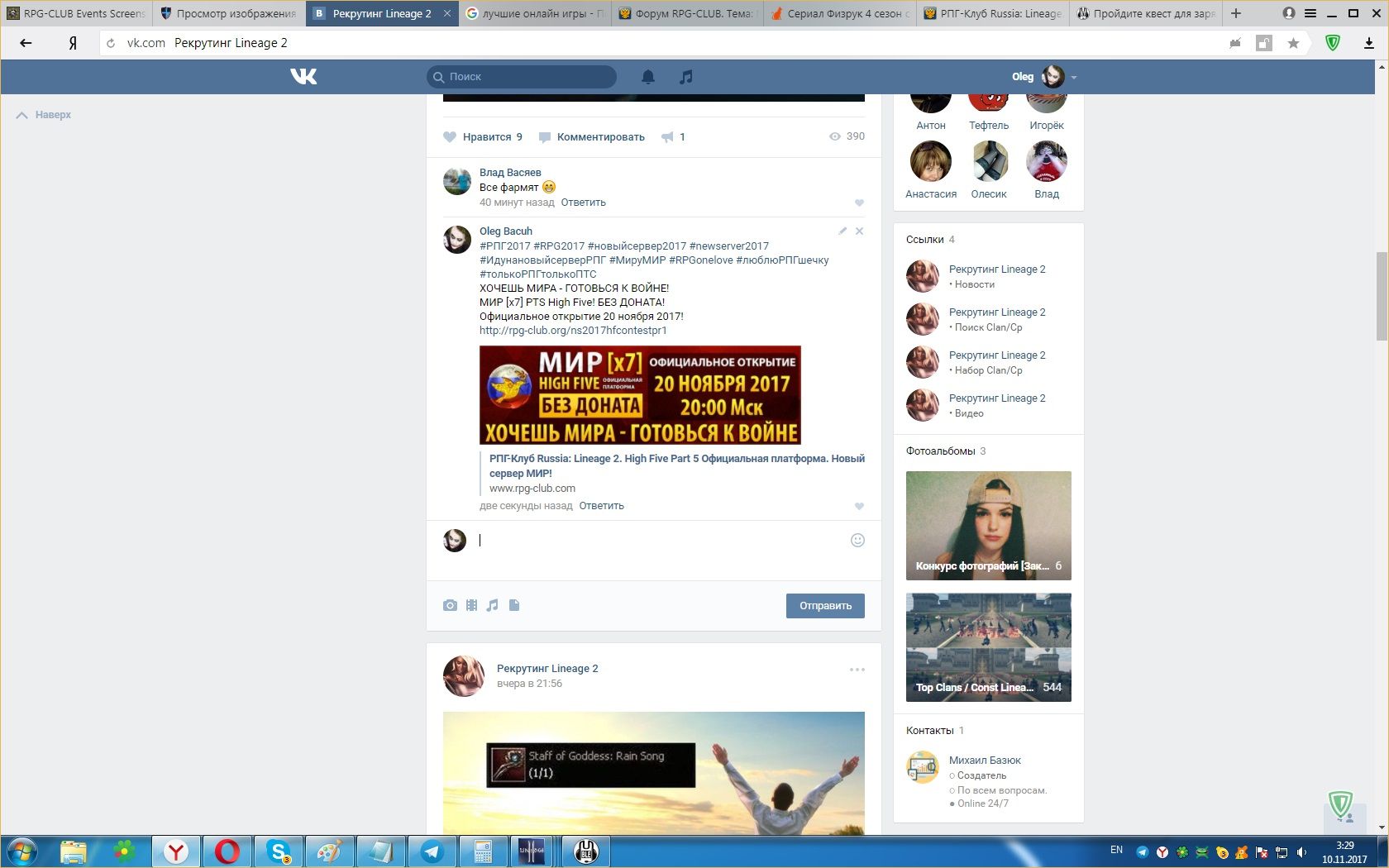This screenshot has height=868, width=1389.
Task: Open the browser hamburger menu
Action: click(x=1310, y=13)
